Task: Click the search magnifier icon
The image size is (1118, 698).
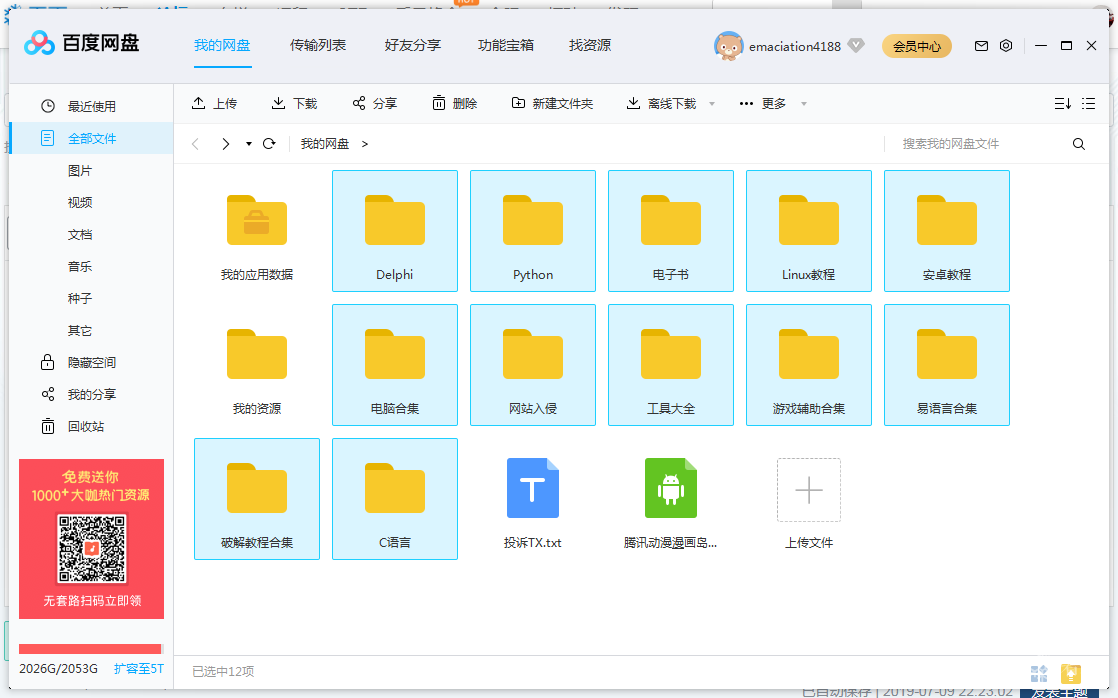Action: point(1079,144)
